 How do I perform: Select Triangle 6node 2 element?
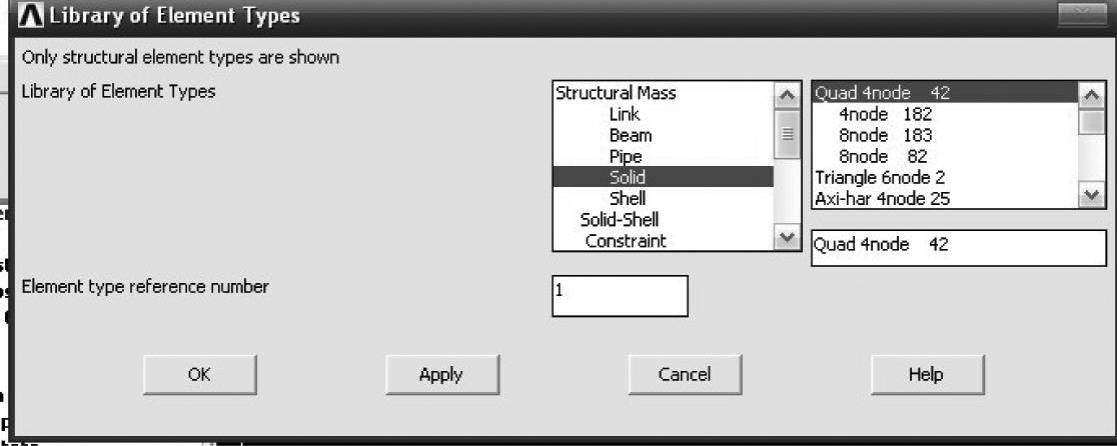(880, 177)
